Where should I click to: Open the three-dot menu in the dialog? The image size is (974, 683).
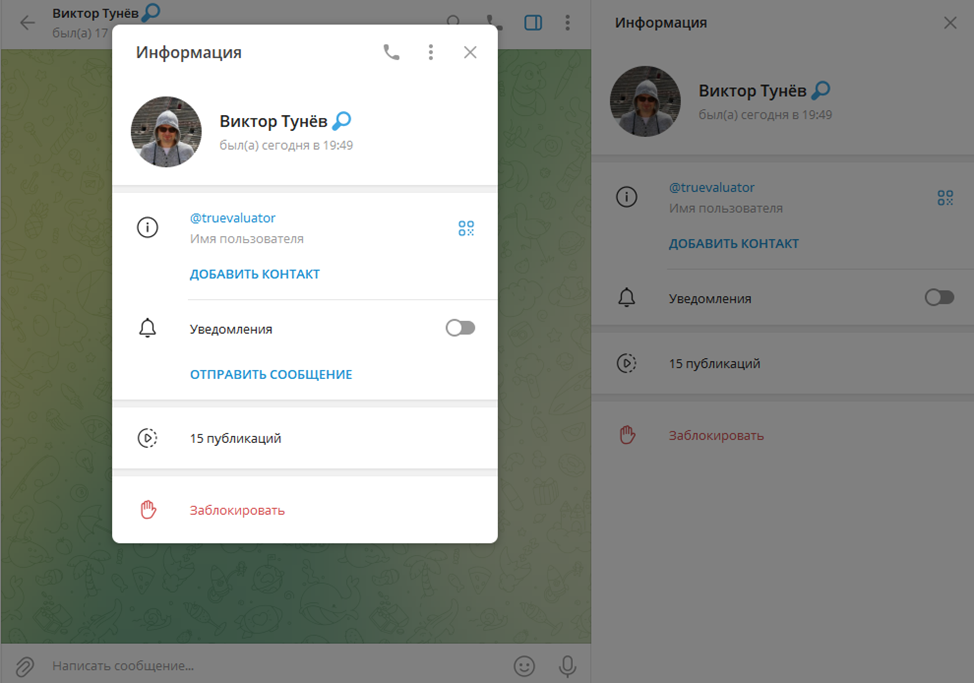[x=430, y=52]
